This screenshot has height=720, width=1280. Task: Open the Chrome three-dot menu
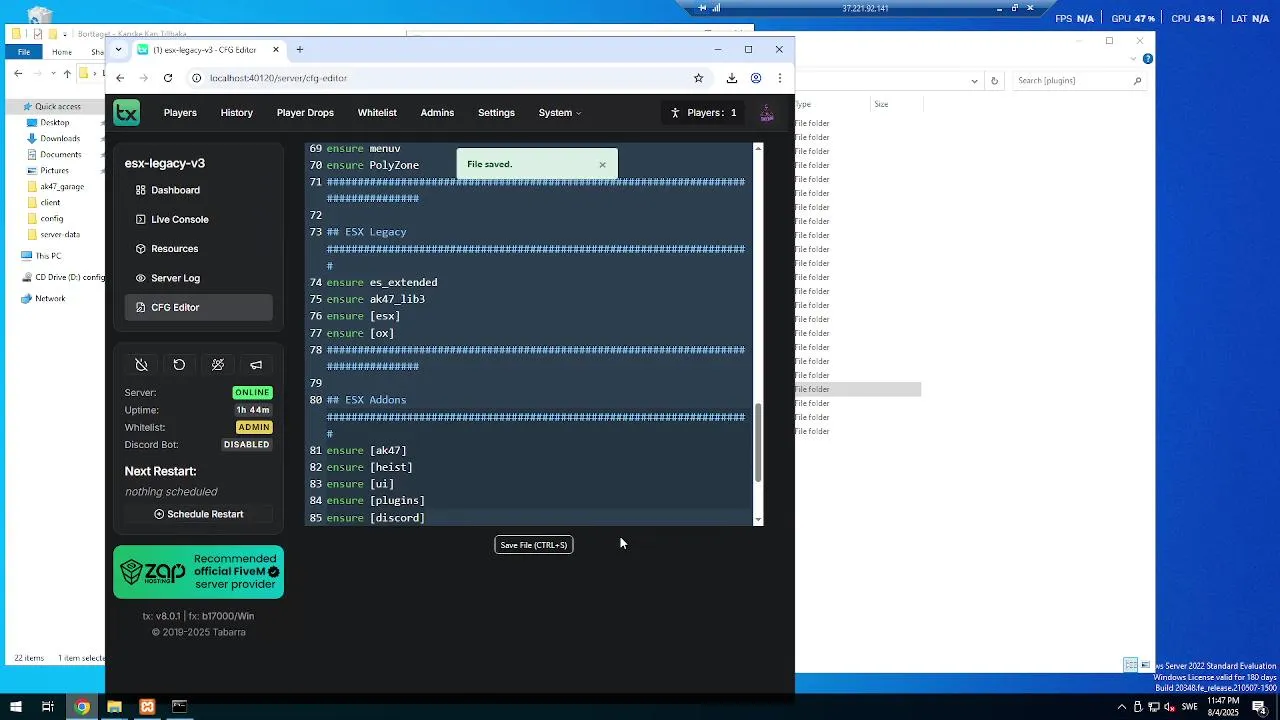[x=780, y=78]
